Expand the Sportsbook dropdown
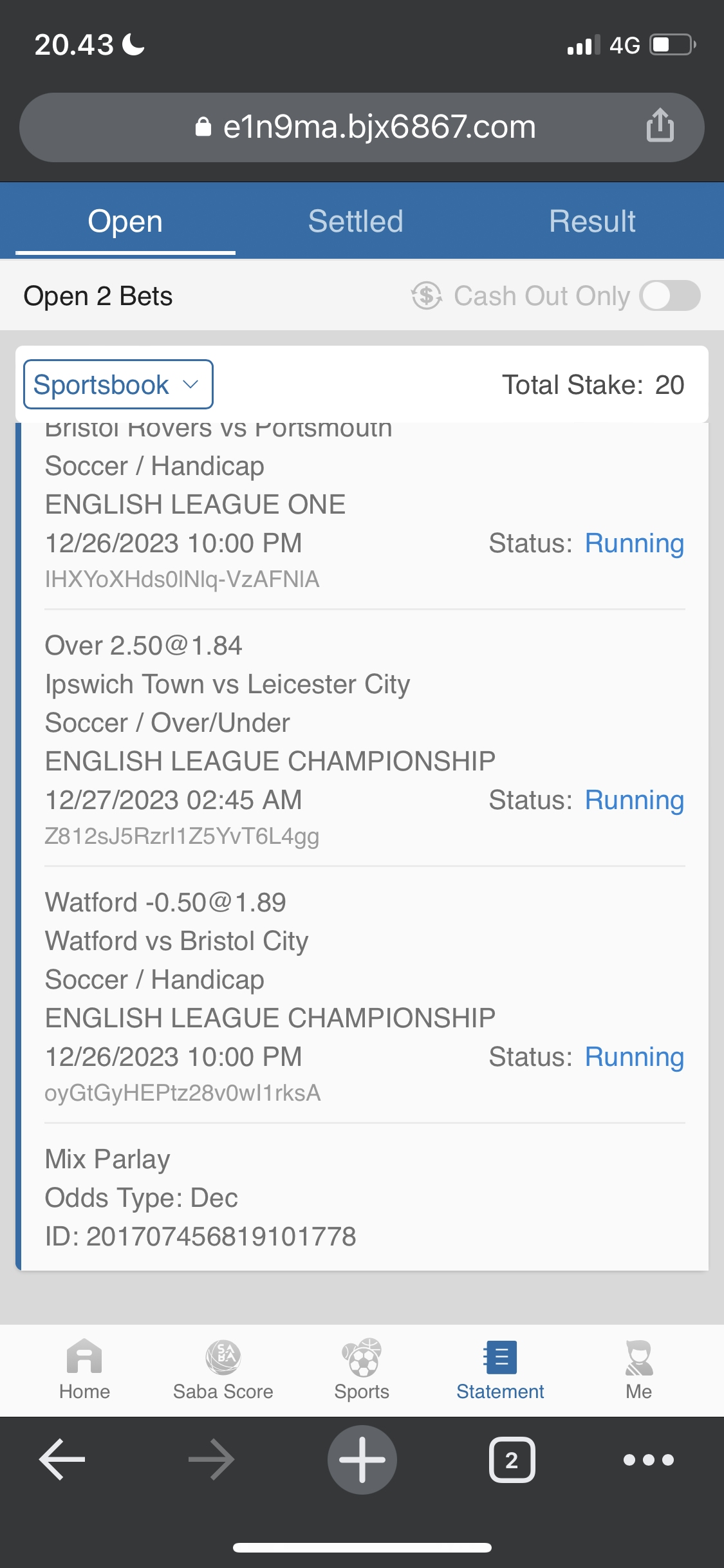This screenshot has height=1568, width=724. tap(118, 384)
